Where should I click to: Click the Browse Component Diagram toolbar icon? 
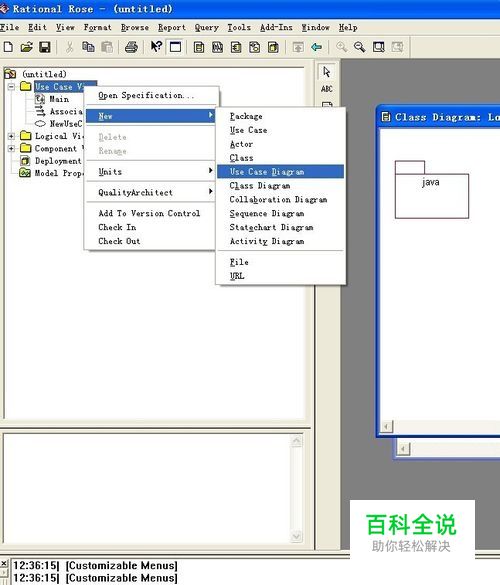(x=236, y=47)
